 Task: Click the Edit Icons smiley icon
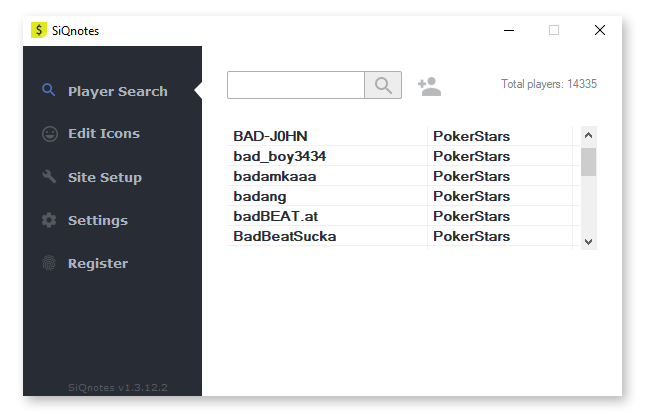[50, 134]
